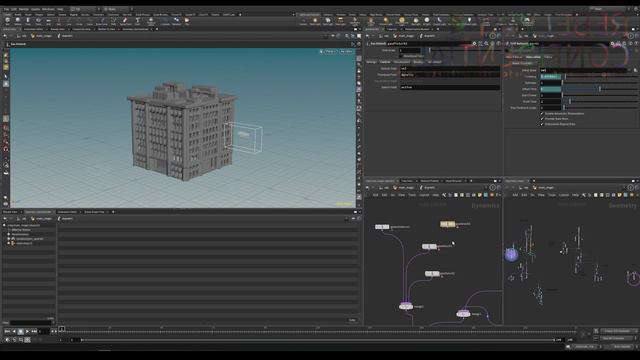Screen dimensions: 640x360
Task: Select the Point Light shelf tool
Action: tap(315, 21)
